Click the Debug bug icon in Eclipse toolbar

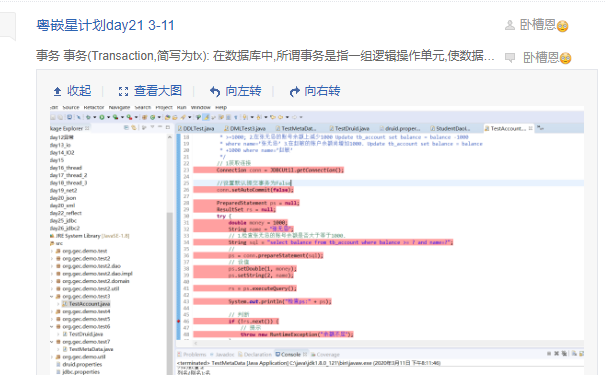pos(88,117)
